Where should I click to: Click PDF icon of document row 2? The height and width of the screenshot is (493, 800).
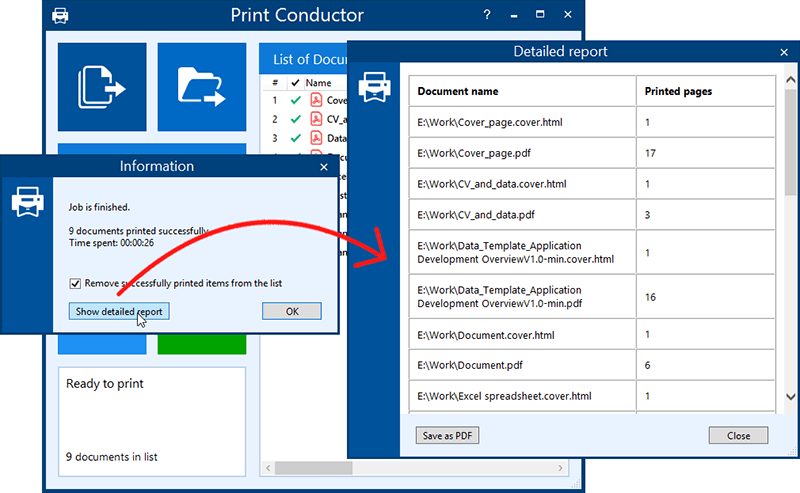[316, 119]
